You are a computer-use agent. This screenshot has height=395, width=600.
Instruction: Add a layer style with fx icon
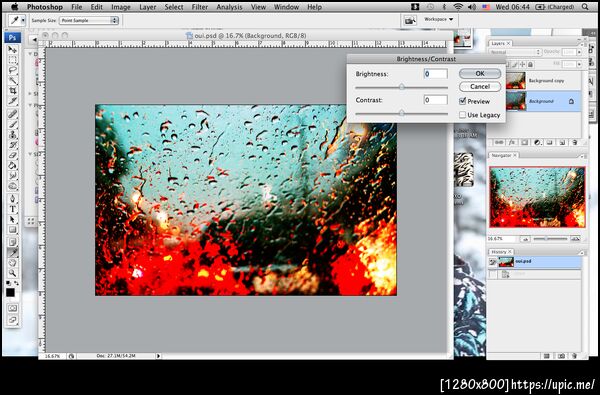click(512, 142)
